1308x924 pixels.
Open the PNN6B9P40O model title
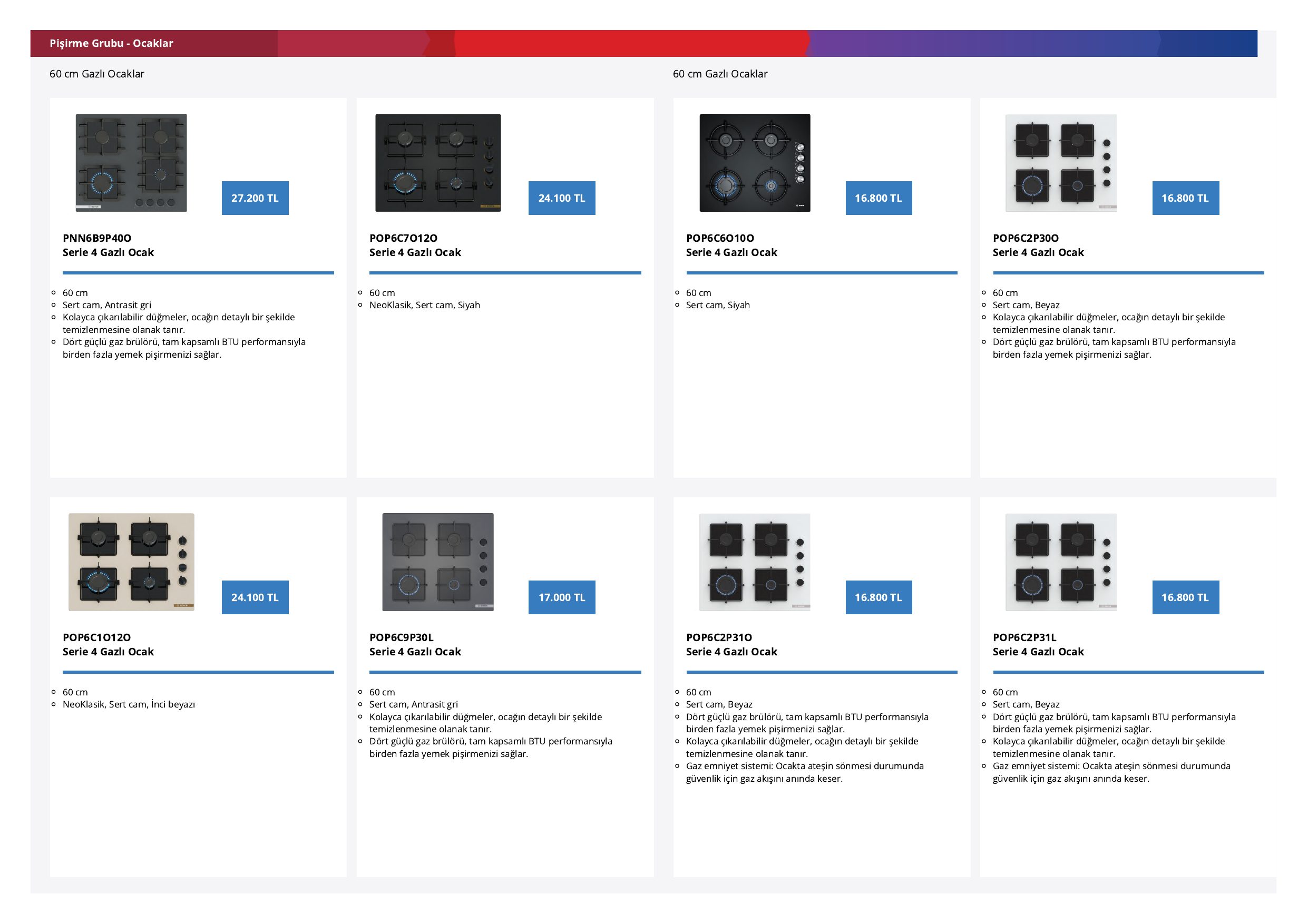tap(97, 238)
